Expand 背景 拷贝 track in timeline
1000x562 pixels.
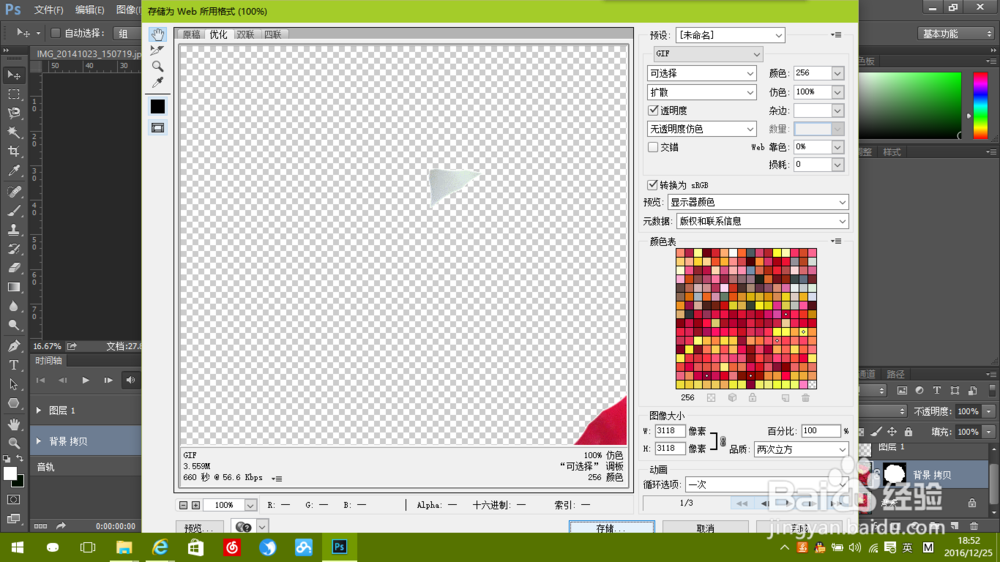pyautogui.click(x=38, y=441)
